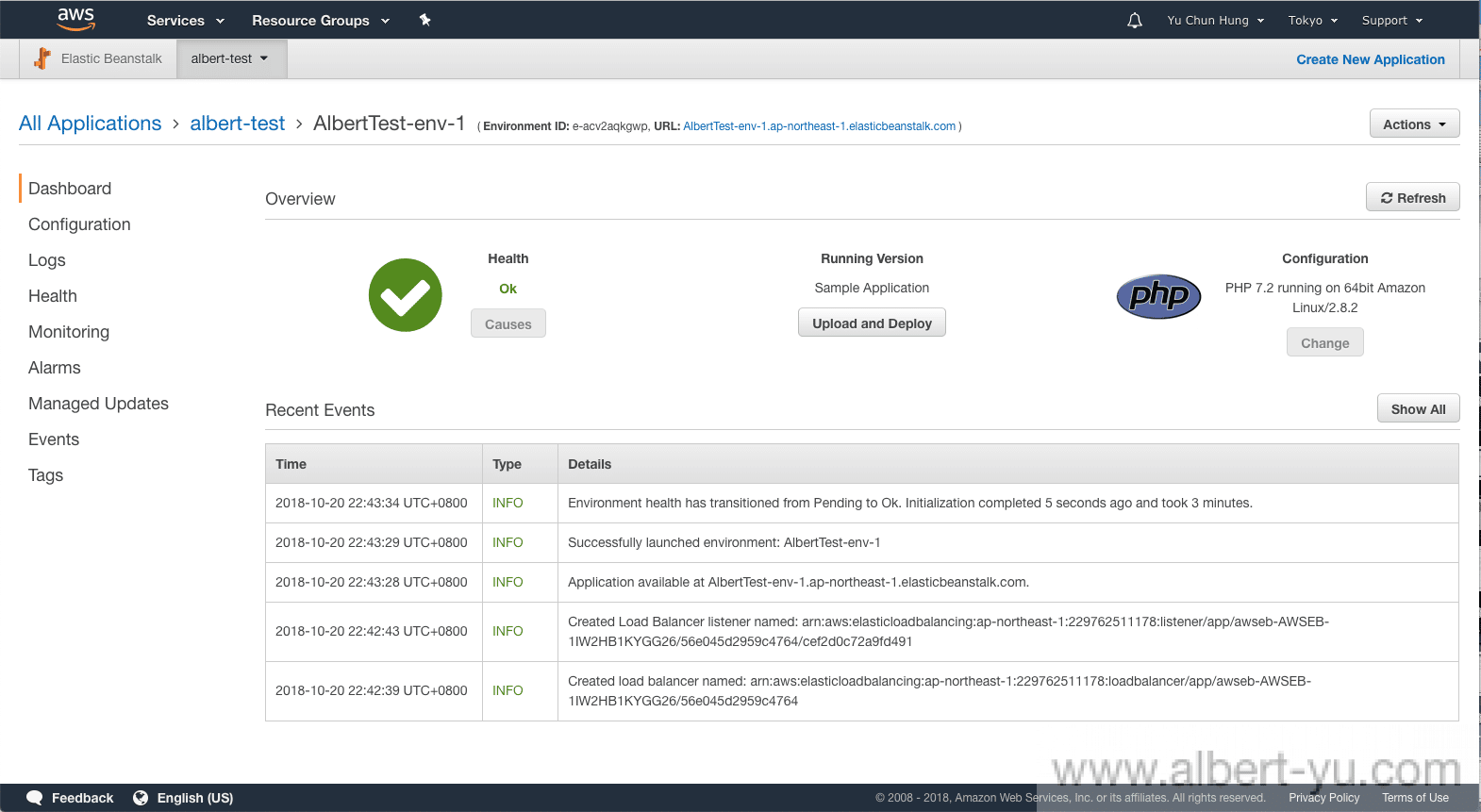
Task: Click Upload and Deploy button
Action: (872, 323)
